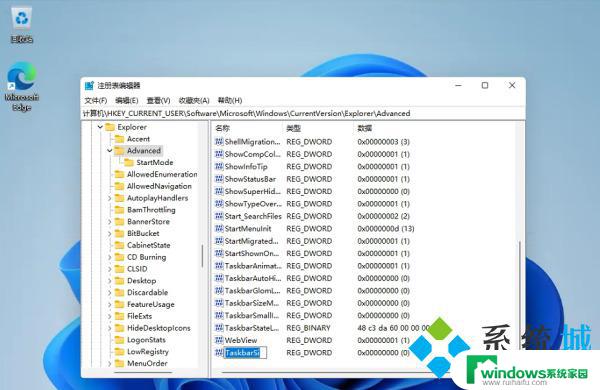Select the AllowedNavigation key
Viewport: 600px width, 390px height.
coord(153,186)
